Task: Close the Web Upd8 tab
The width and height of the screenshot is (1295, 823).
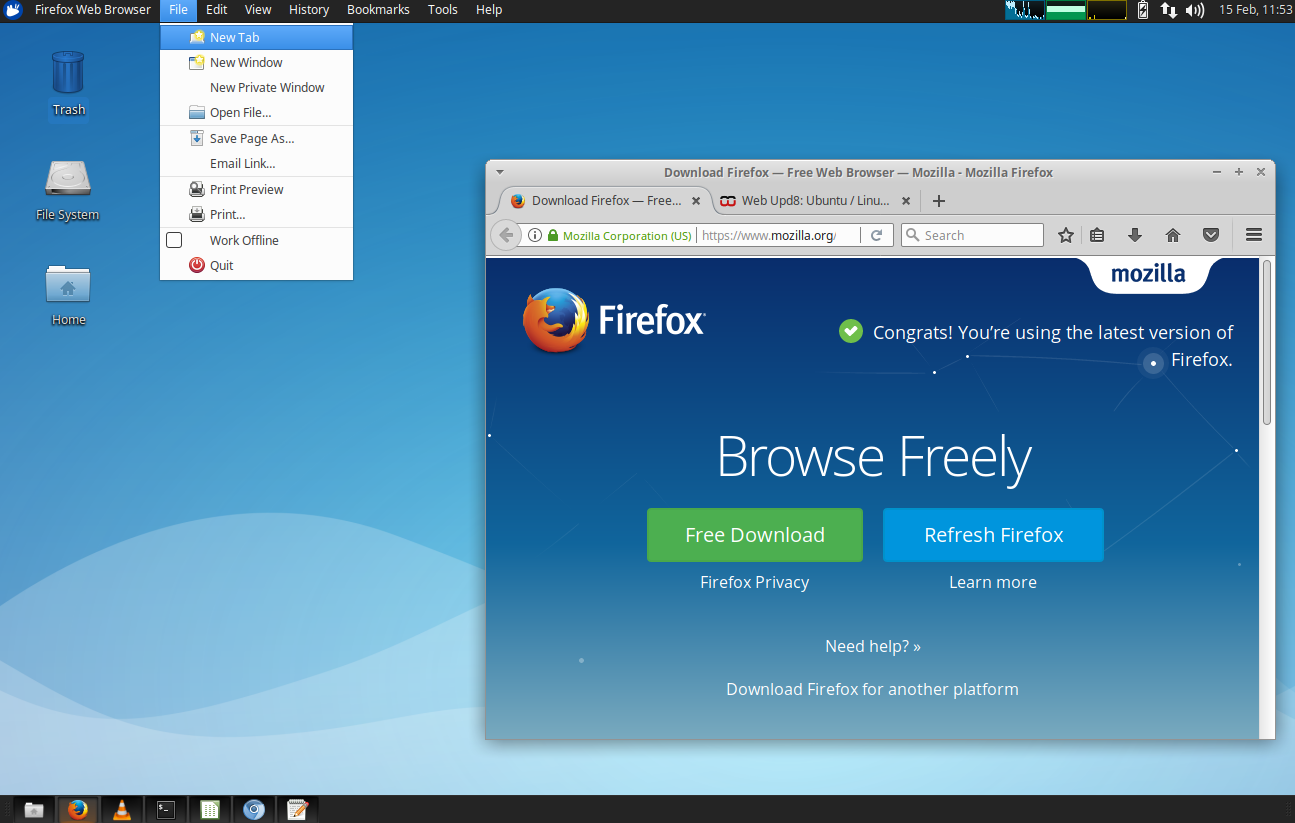Action: pos(906,201)
